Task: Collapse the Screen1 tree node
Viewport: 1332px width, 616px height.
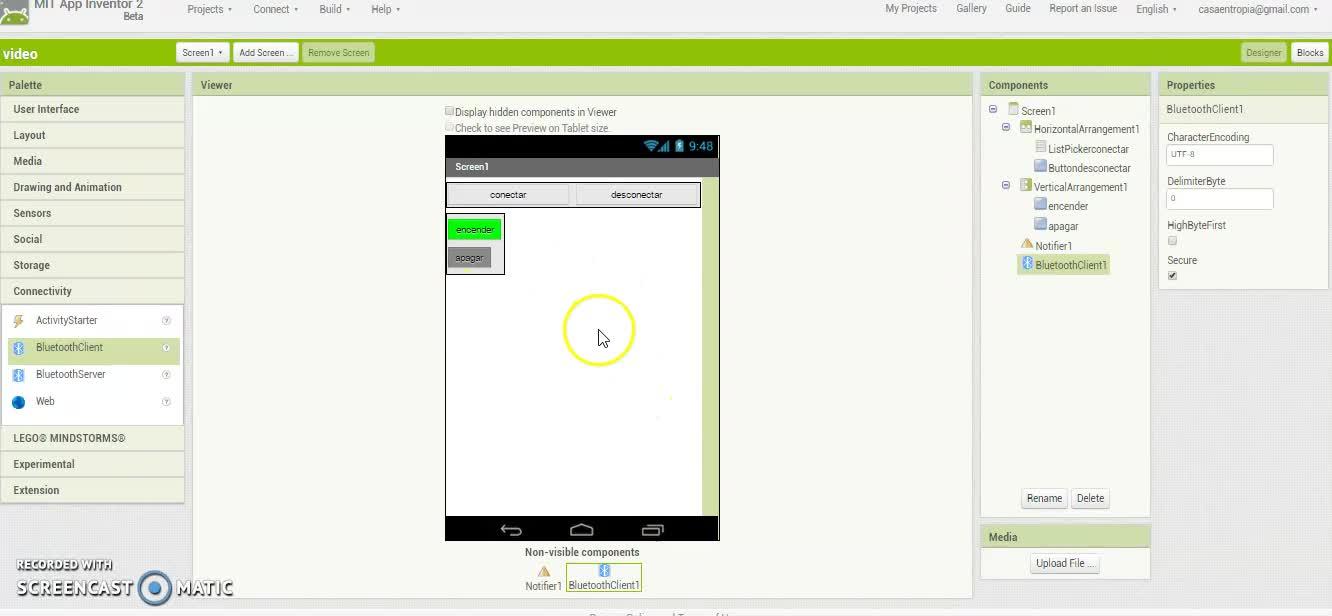Action: click(x=993, y=109)
